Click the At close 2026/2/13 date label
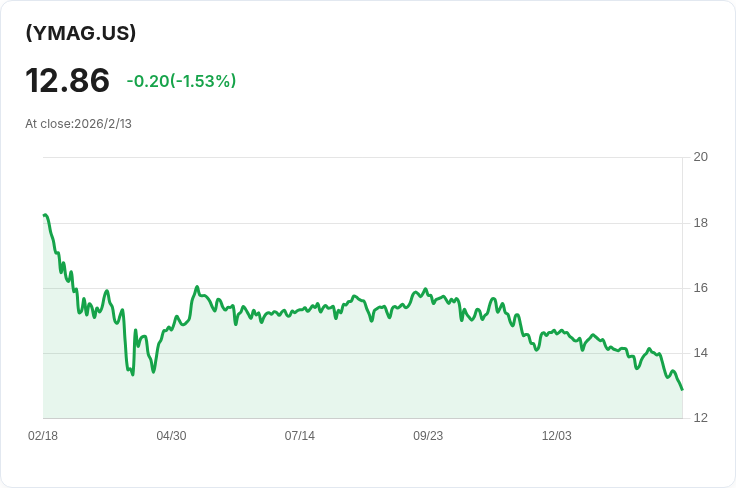This screenshot has width=736, height=488. (x=78, y=124)
